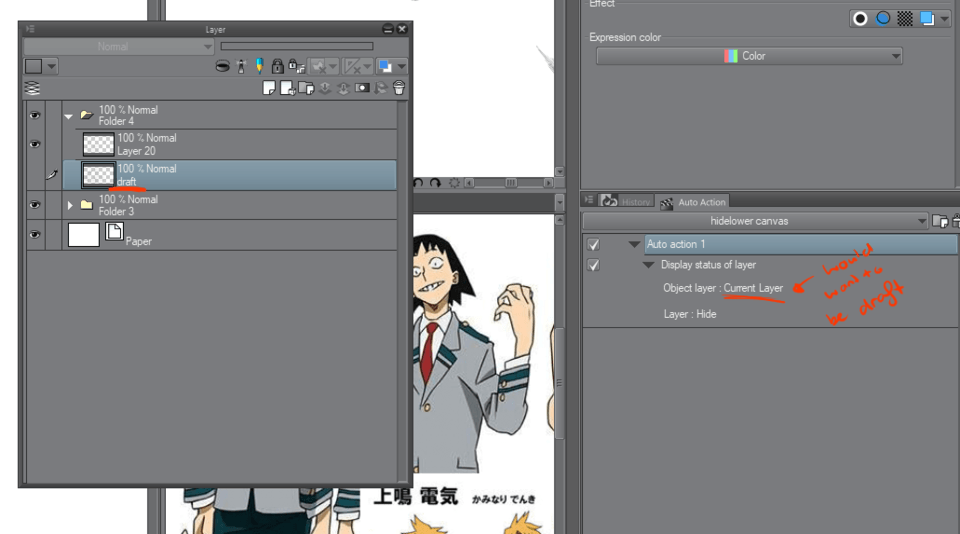Select Auto action 1 entry
The height and width of the screenshot is (534, 960).
coord(801,244)
